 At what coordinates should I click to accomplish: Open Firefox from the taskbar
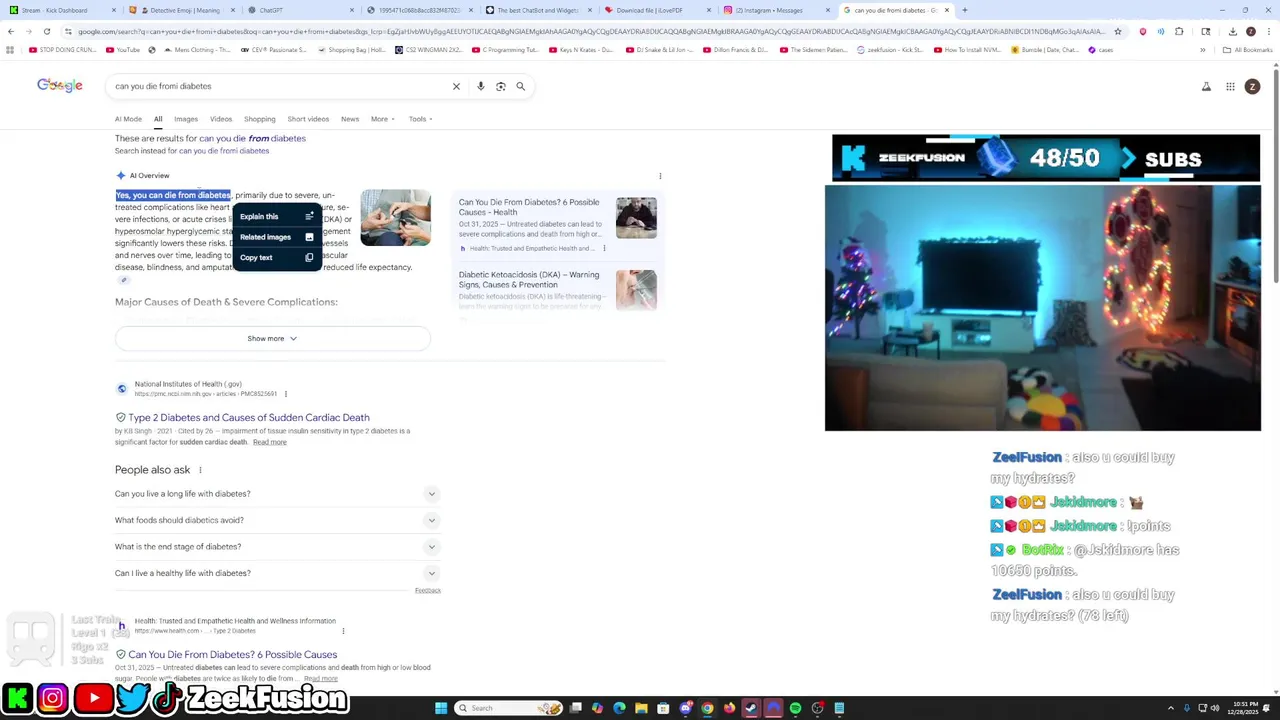click(x=729, y=708)
